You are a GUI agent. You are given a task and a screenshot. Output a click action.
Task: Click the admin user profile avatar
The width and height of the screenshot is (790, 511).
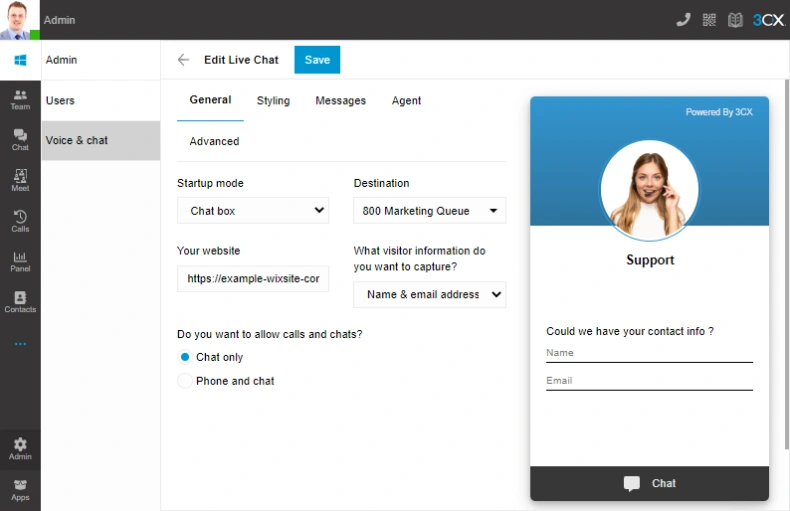click(x=20, y=20)
